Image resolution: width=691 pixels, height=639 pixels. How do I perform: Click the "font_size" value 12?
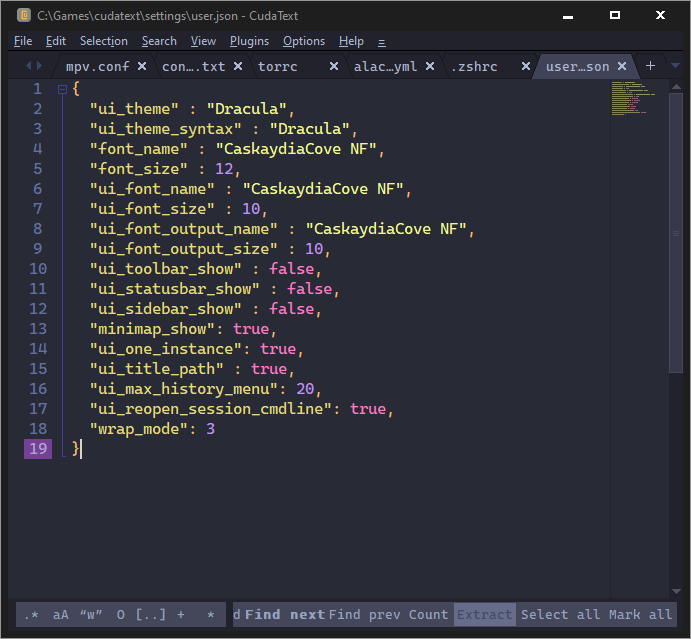click(224, 169)
